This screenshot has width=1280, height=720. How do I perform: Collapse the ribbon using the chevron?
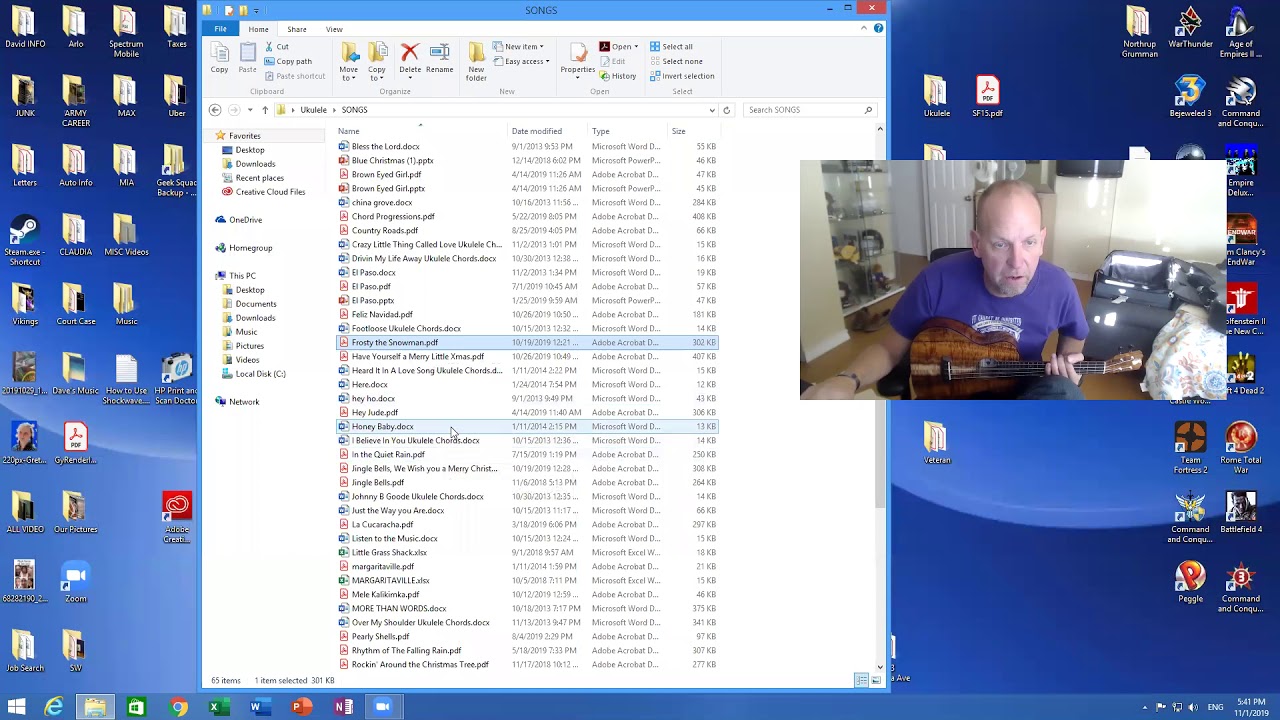pyautogui.click(x=864, y=28)
